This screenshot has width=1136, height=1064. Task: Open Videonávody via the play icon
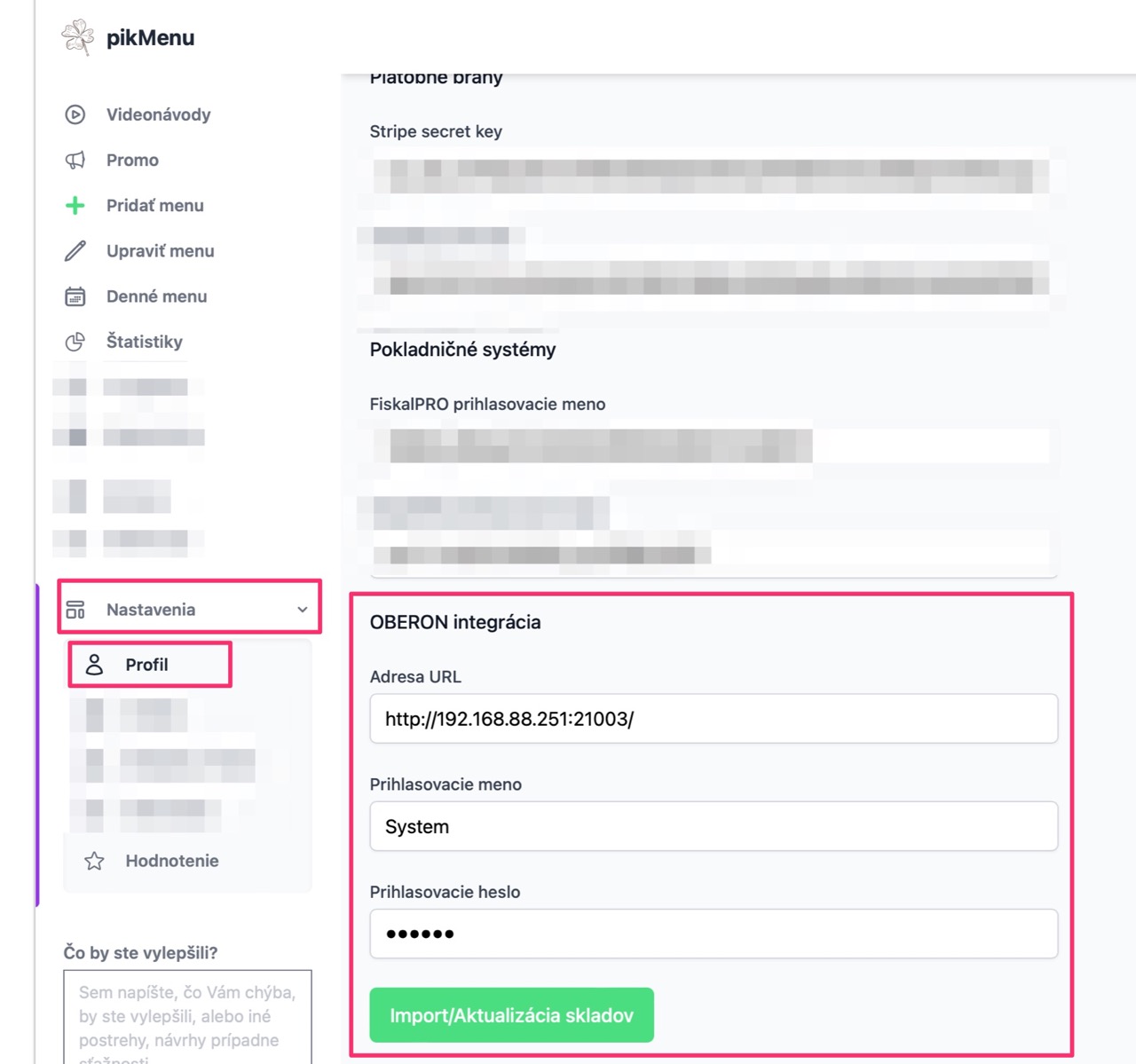pos(75,114)
